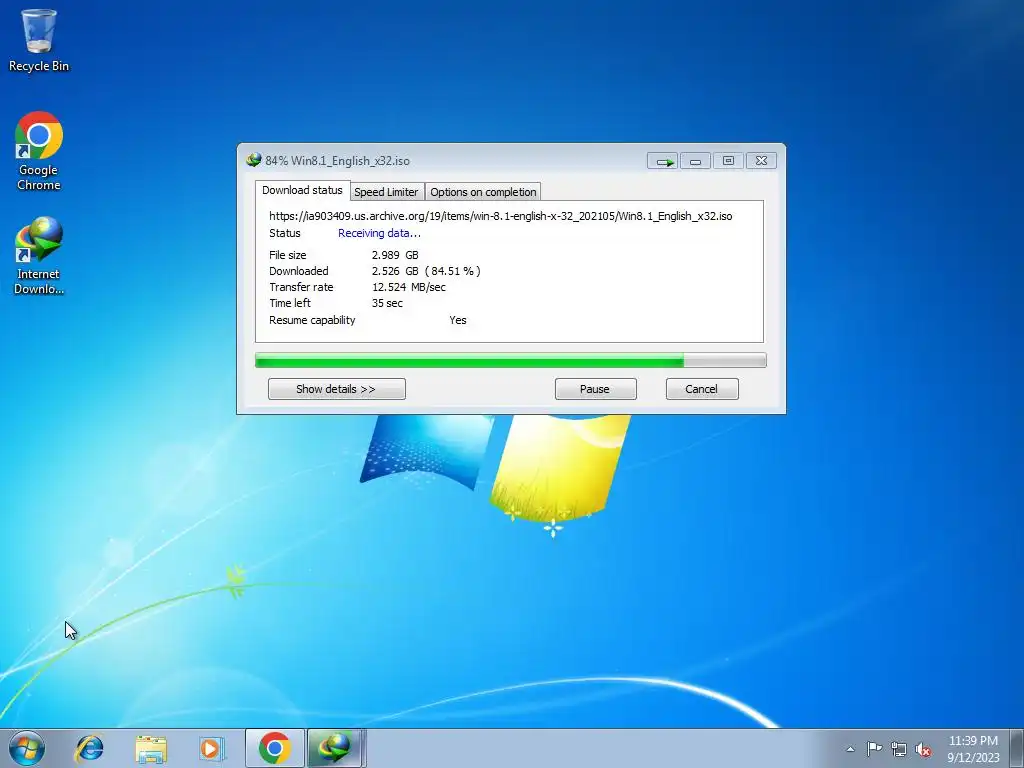Switch to the Download status tab
Image resolution: width=1024 pixels, height=768 pixels.
(x=302, y=190)
